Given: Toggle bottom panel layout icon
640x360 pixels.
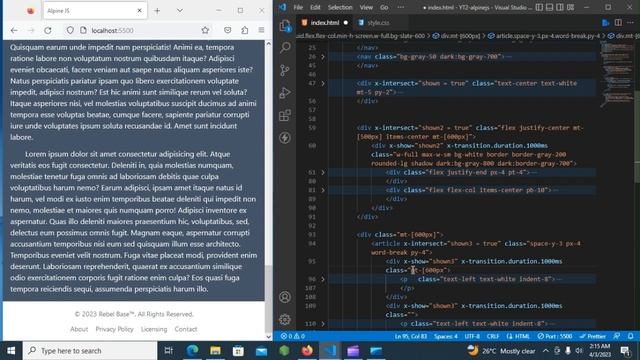Looking at the screenshot, I should [x=550, y=7].
